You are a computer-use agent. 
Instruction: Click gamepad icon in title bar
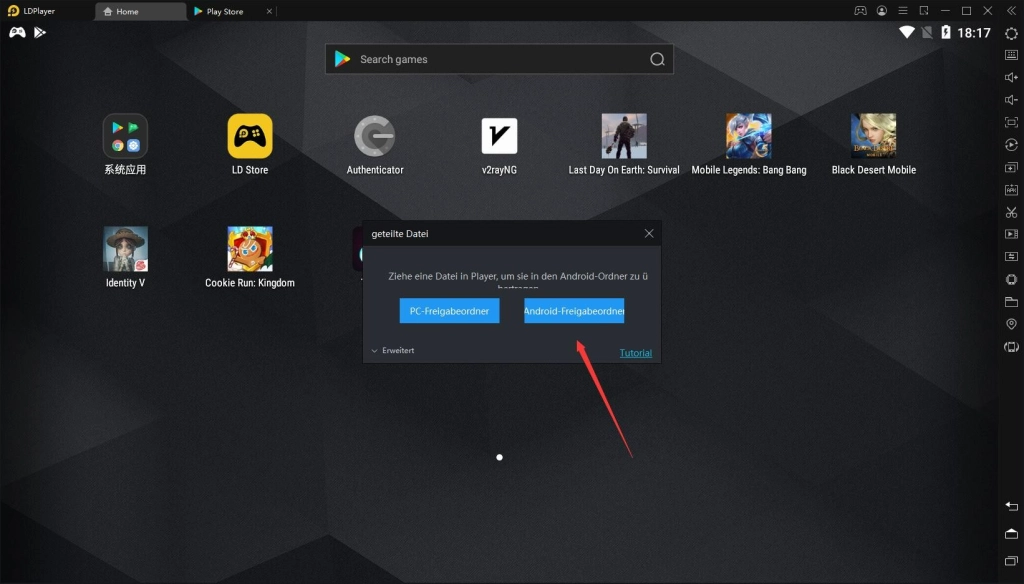coord(861,11)
